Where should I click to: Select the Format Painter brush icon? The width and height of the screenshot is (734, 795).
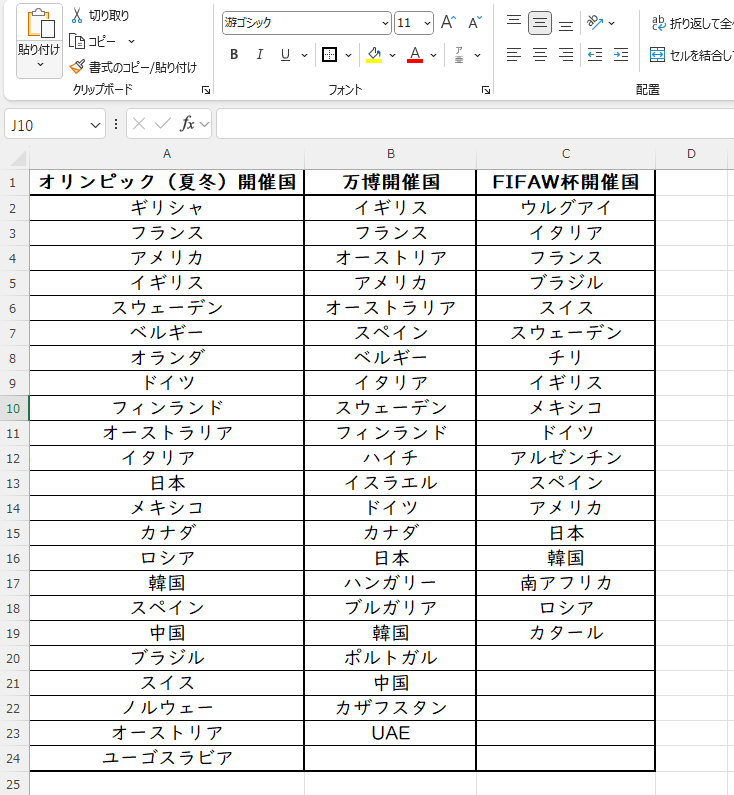point(77,66)
